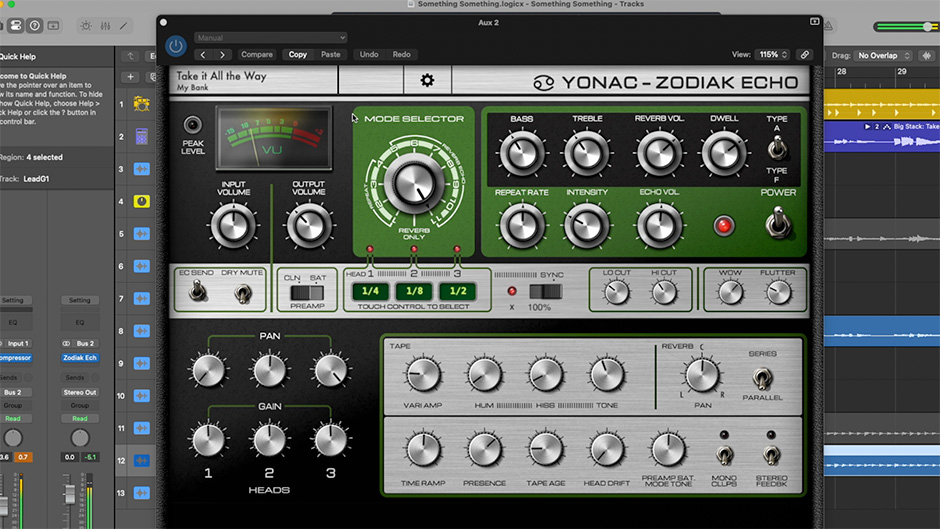Go to the next preset arrow
Screen dimensions: 940x529
[x=222, y=55]
